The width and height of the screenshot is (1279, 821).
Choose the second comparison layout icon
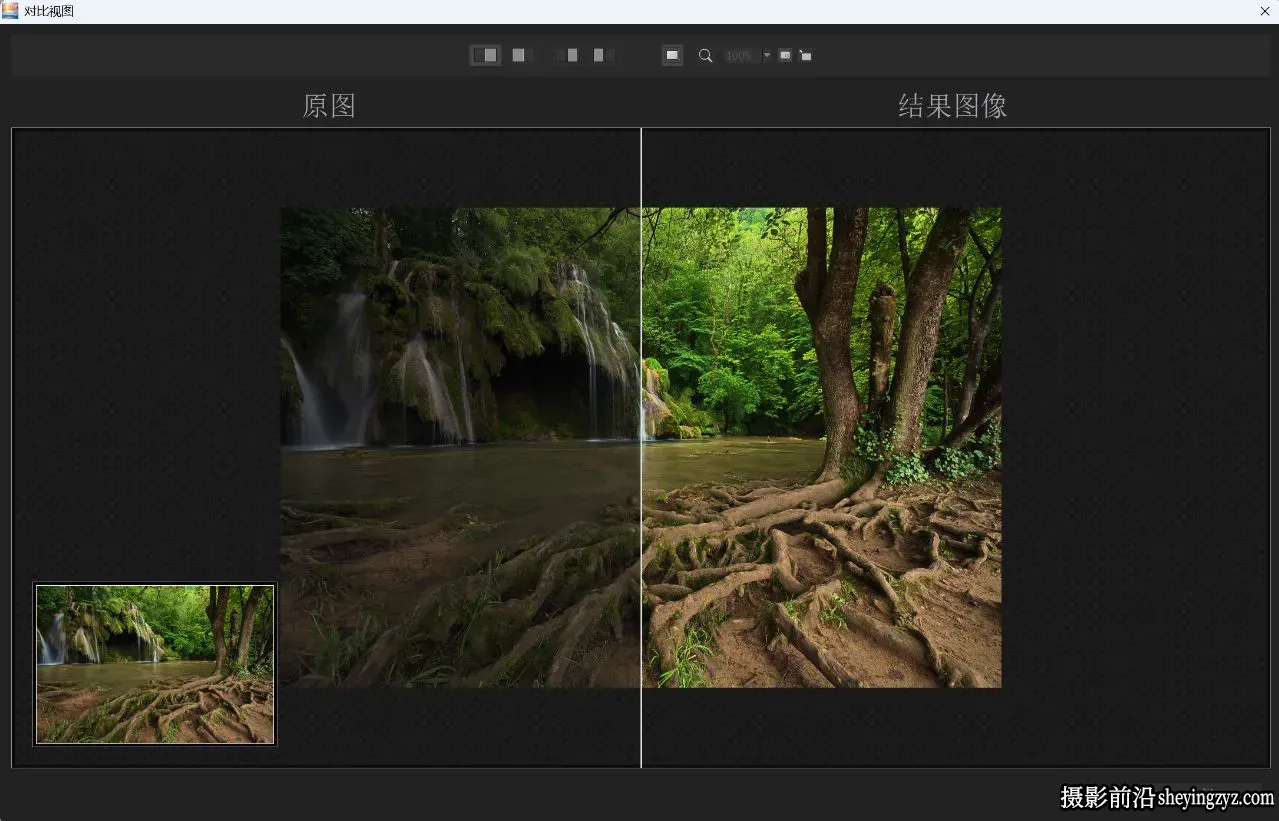coord(522,55)
